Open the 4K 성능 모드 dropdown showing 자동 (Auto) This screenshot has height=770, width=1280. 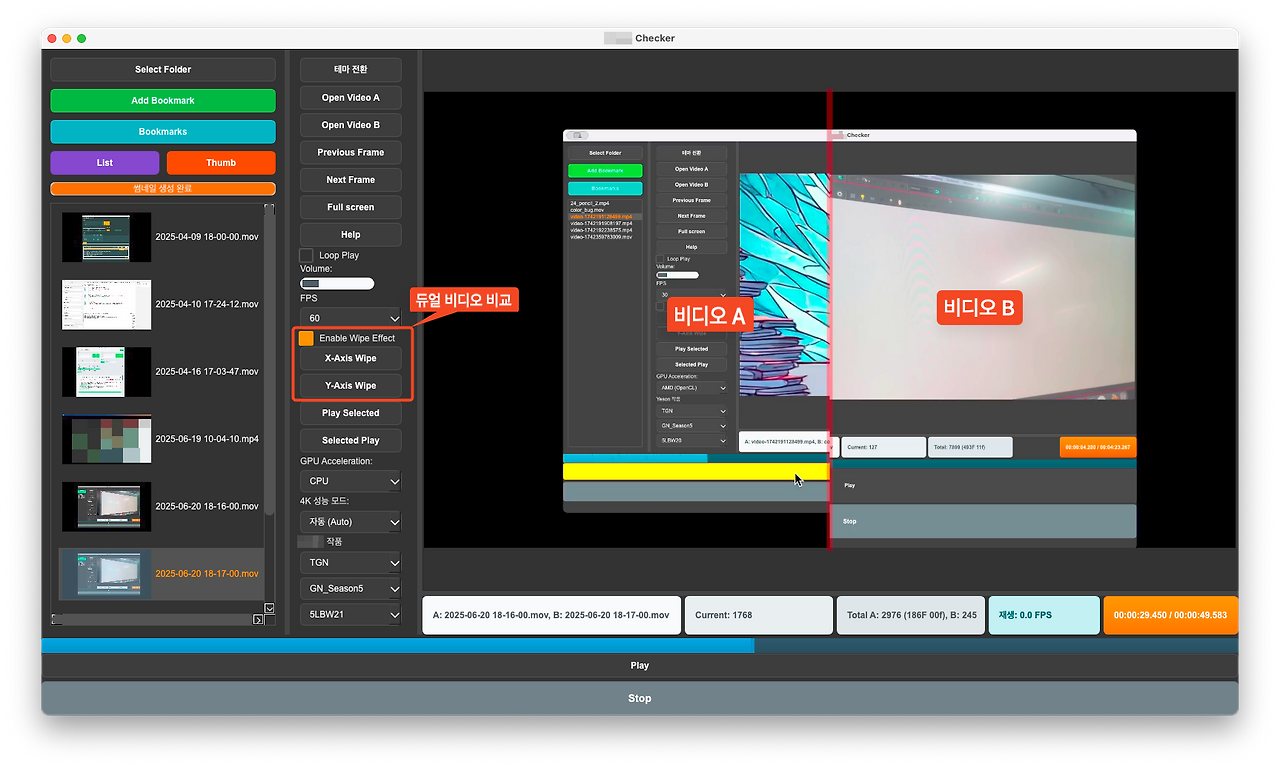coord(350,522)
